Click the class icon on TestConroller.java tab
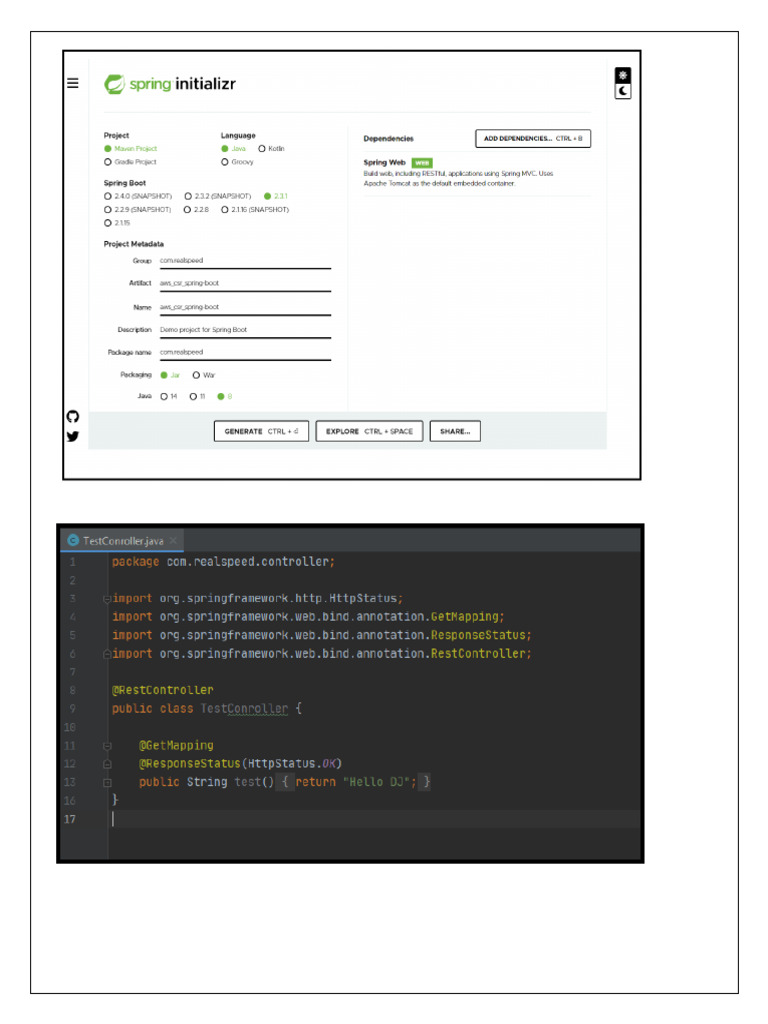 72,540
